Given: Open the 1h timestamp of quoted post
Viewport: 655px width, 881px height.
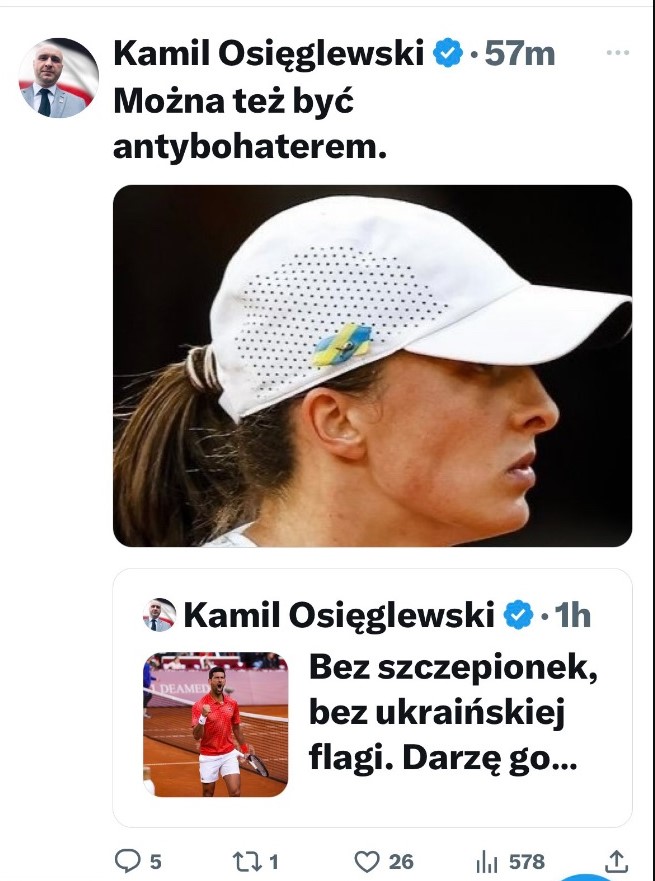Looking at the screenshot, I should pyautogui.click(x=572, y=615).
